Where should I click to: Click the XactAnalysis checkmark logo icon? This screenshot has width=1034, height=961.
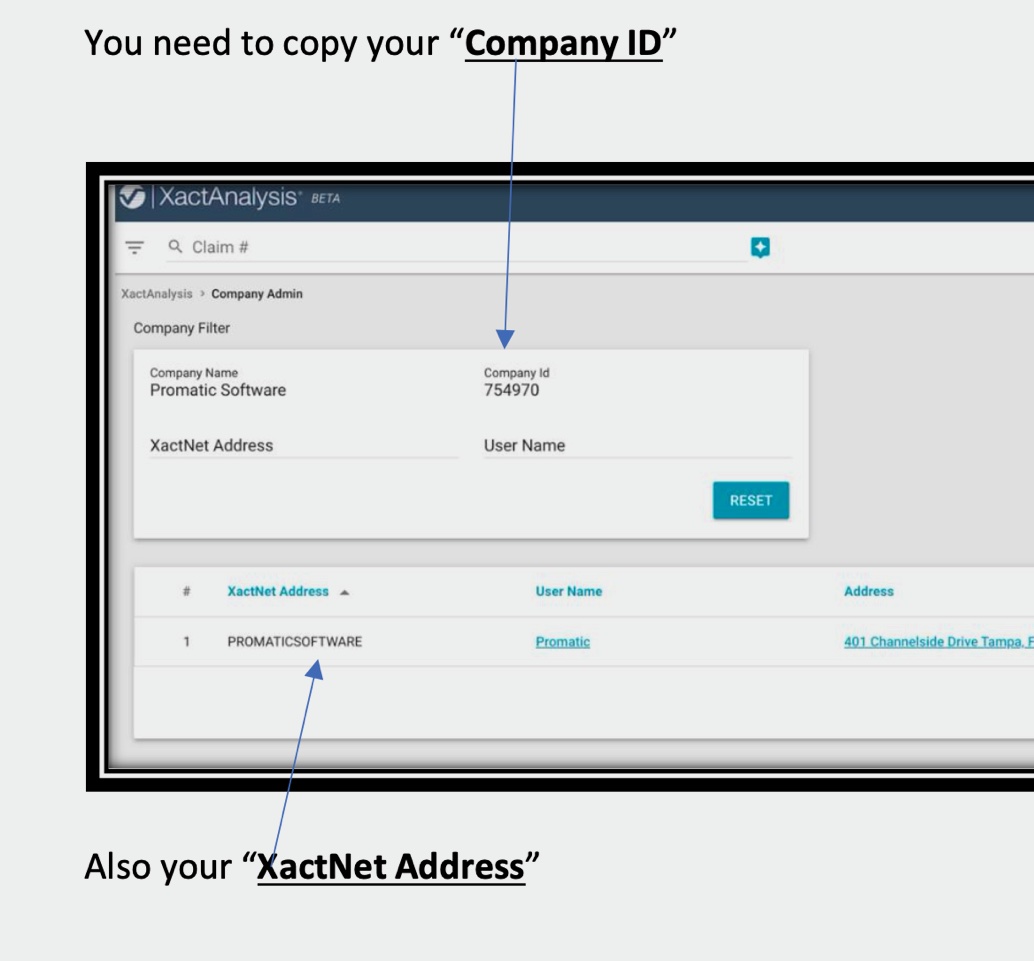pyautogui.click(x=131, y=198)
